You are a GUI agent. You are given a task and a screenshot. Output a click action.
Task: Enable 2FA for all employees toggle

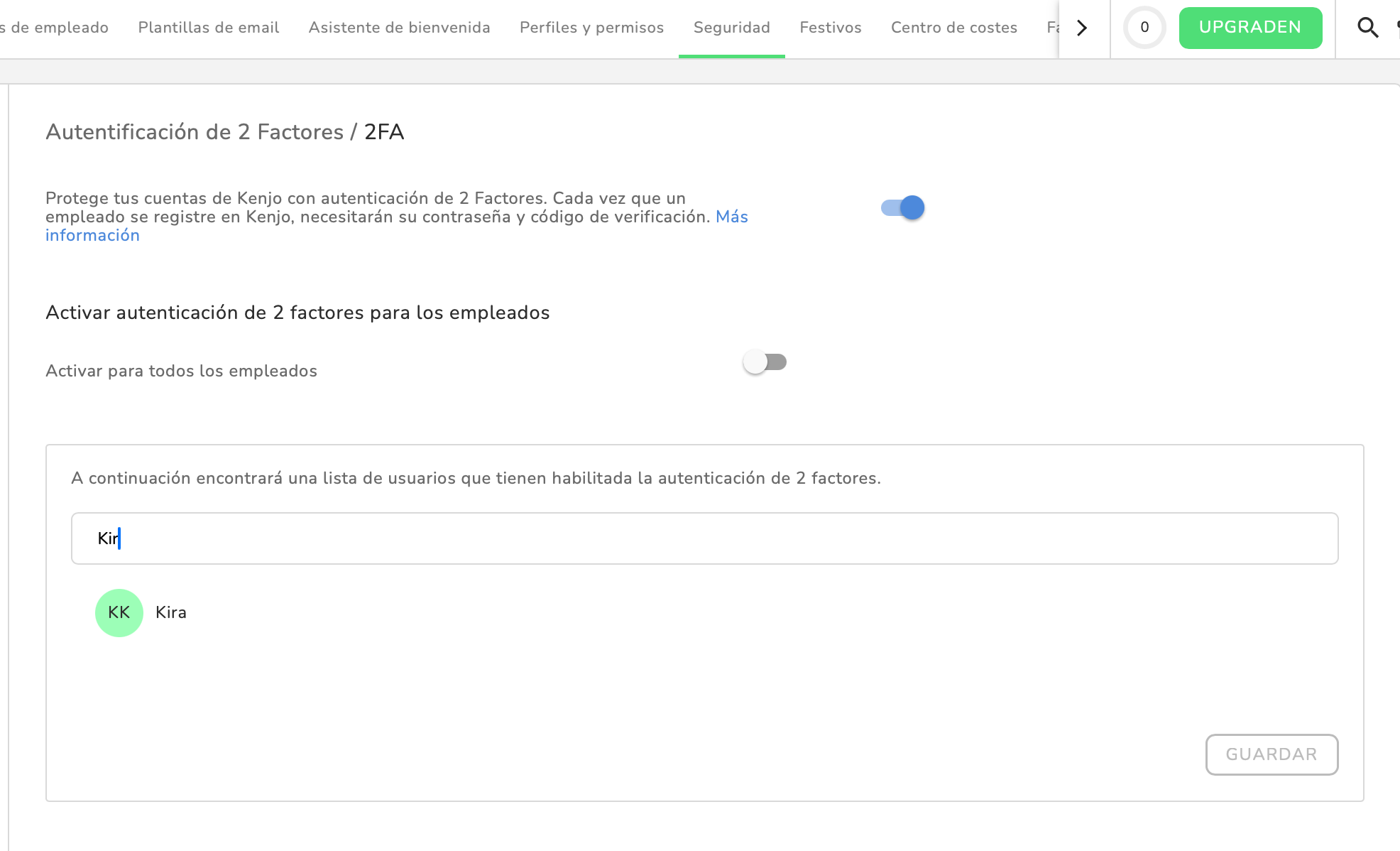[x=765, y=362]
